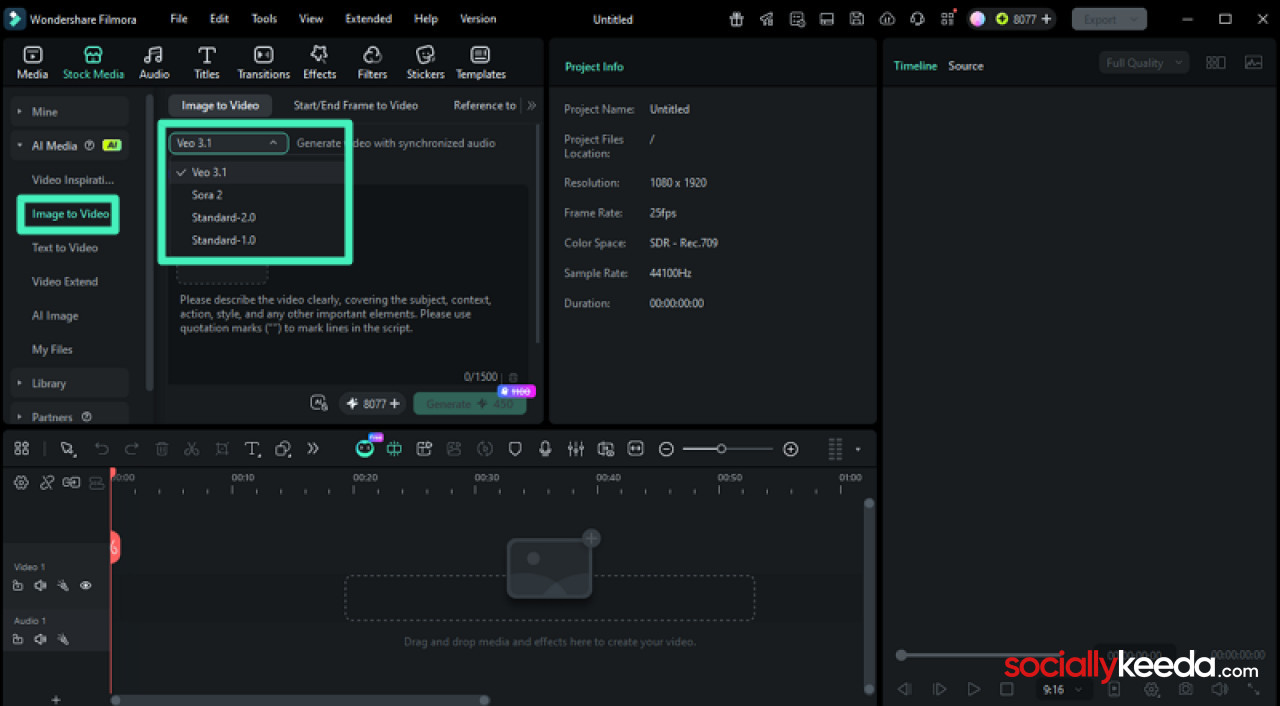The height and width of the screenshot is (706, 1280).
Task: Click the Generate button
Action: click(x=469, y=403)
